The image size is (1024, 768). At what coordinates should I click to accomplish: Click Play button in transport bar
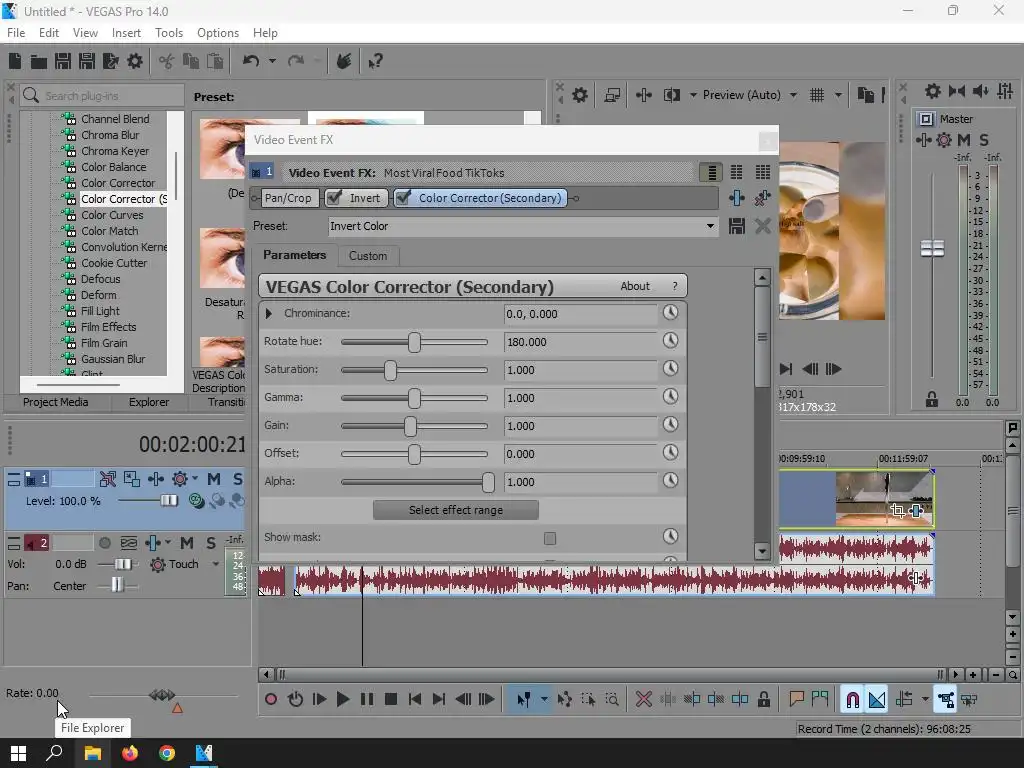343,699
